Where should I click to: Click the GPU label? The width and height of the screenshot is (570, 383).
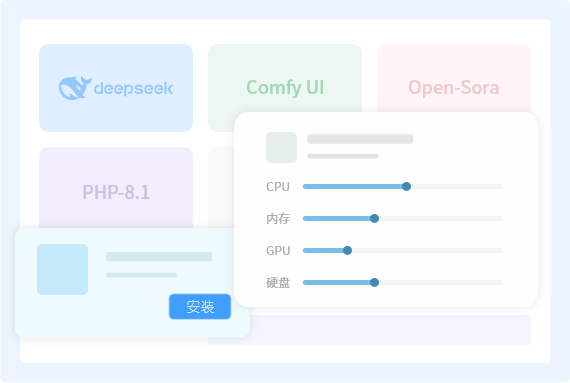tap(278, 251)
